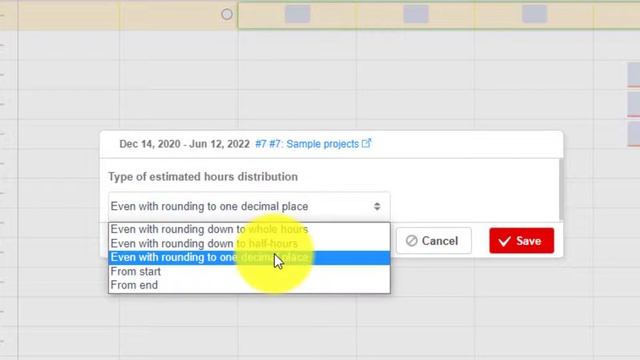This screenshot has width=640, height=360.
Task: Select the 'From end' distribution option
Action: pos(249,285)
